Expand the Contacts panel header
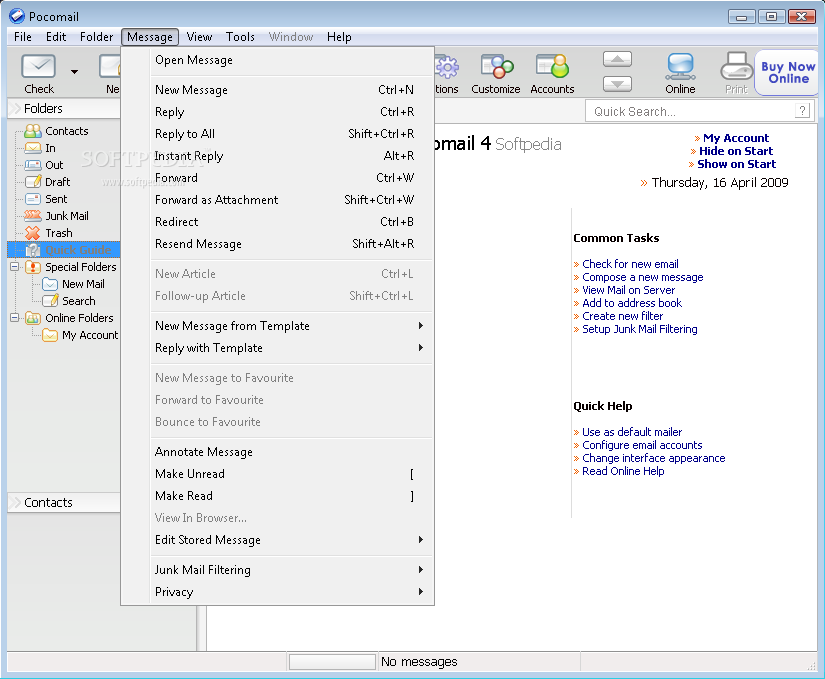The image size is (825, 679). [64, 502]
